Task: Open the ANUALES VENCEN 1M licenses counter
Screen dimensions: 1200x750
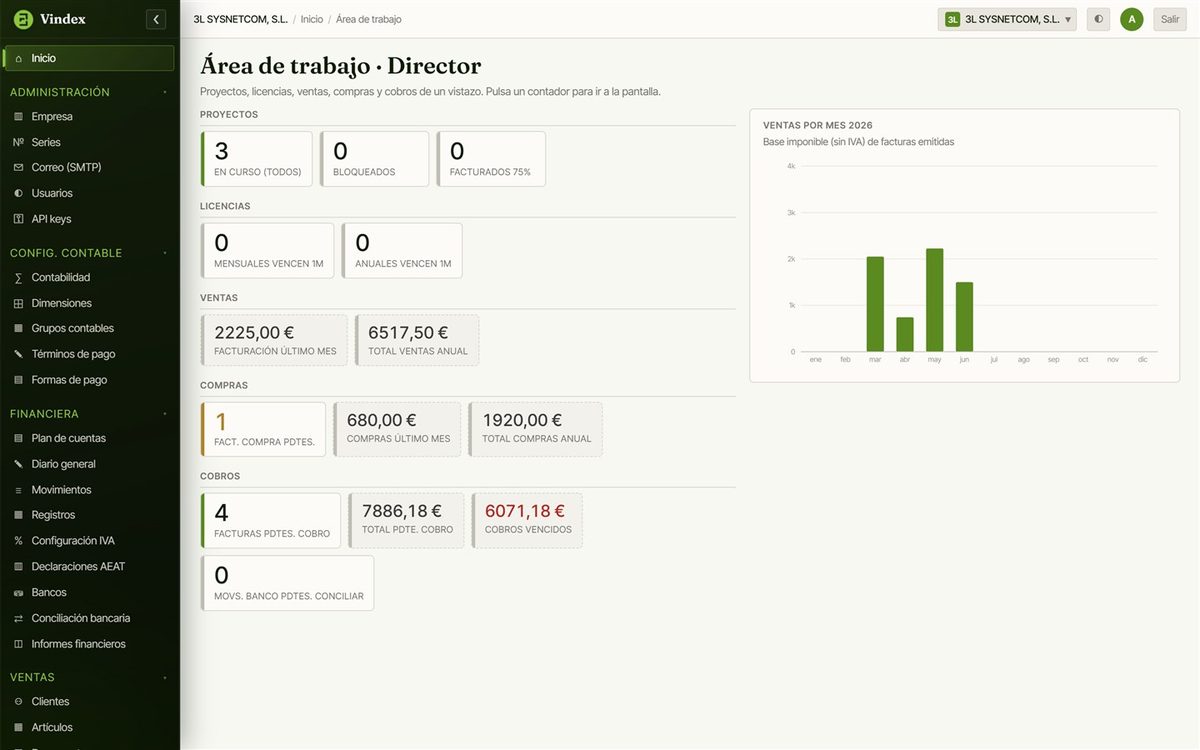Action: [x=402, y=250]
